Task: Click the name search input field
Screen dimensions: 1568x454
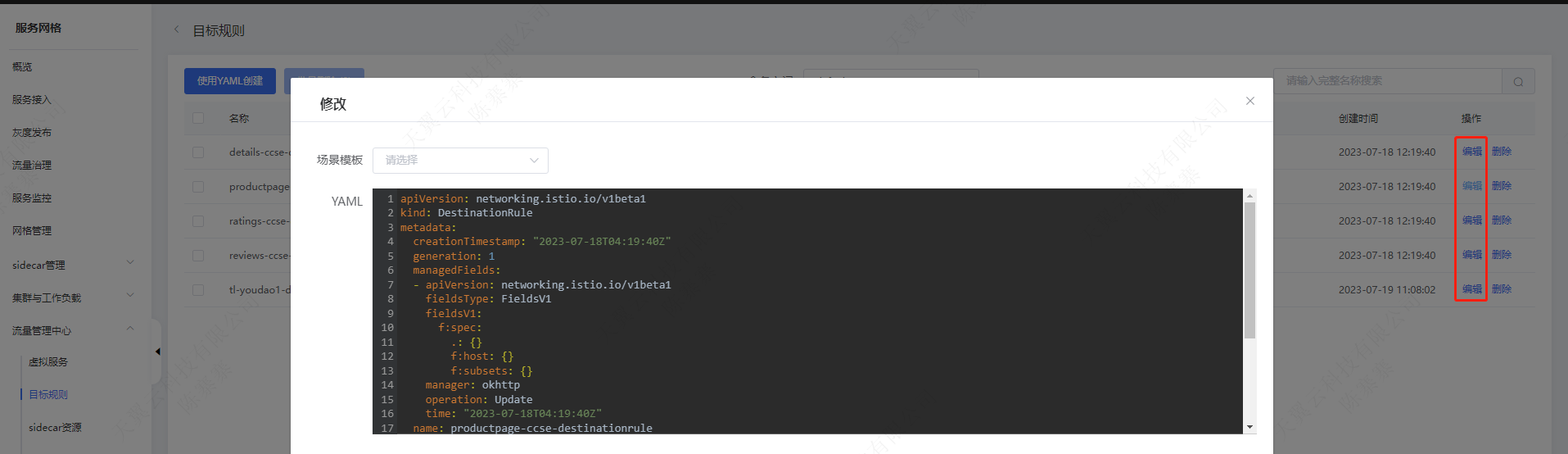Action: pos(1388,81)
